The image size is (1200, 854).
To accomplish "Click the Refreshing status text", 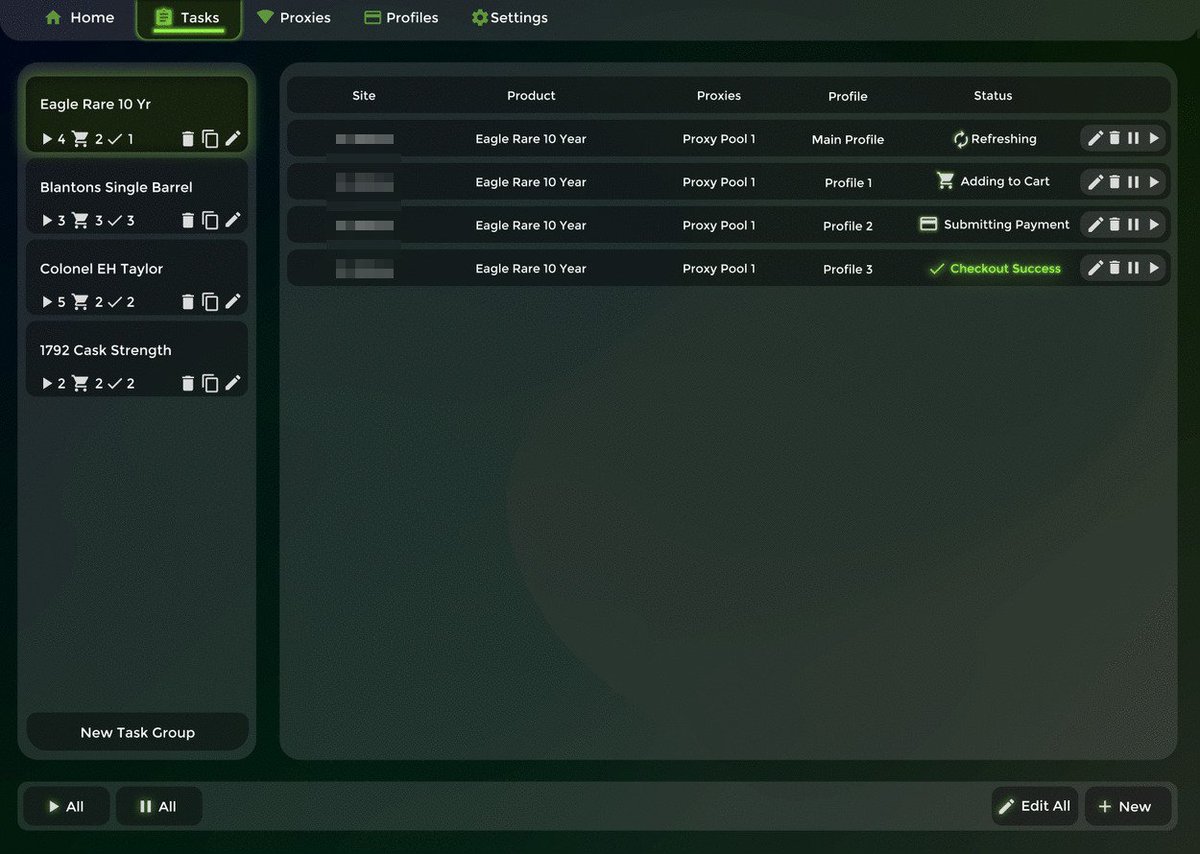I will click(x=1003, y=139).
